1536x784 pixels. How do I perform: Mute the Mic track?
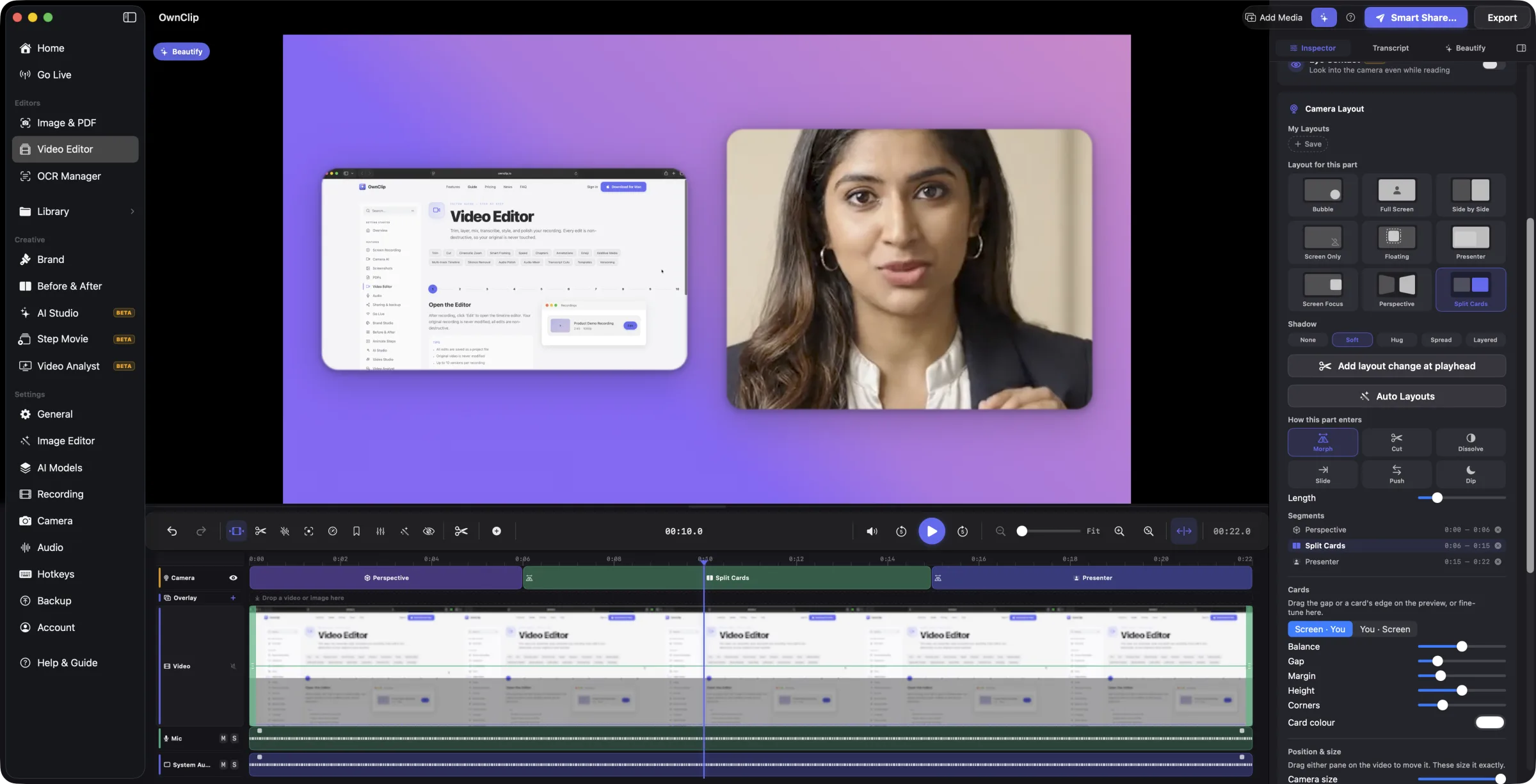[x=223, y=739]
